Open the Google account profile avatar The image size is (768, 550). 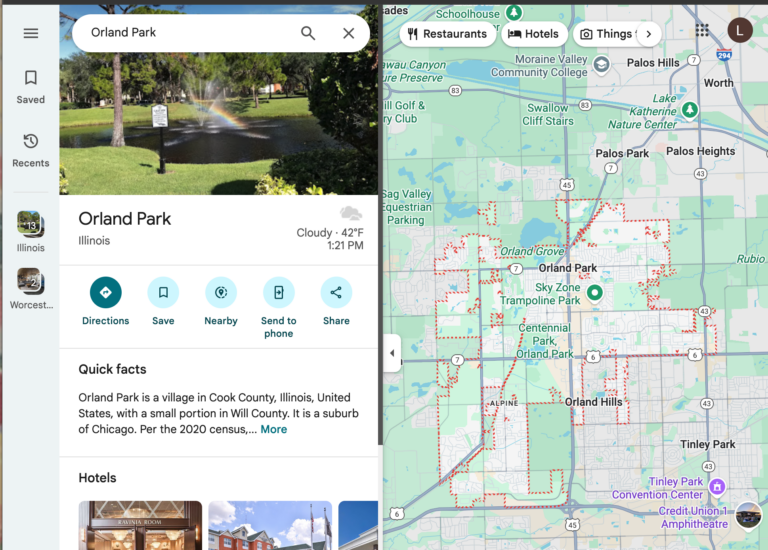click(x=740, y=31)
